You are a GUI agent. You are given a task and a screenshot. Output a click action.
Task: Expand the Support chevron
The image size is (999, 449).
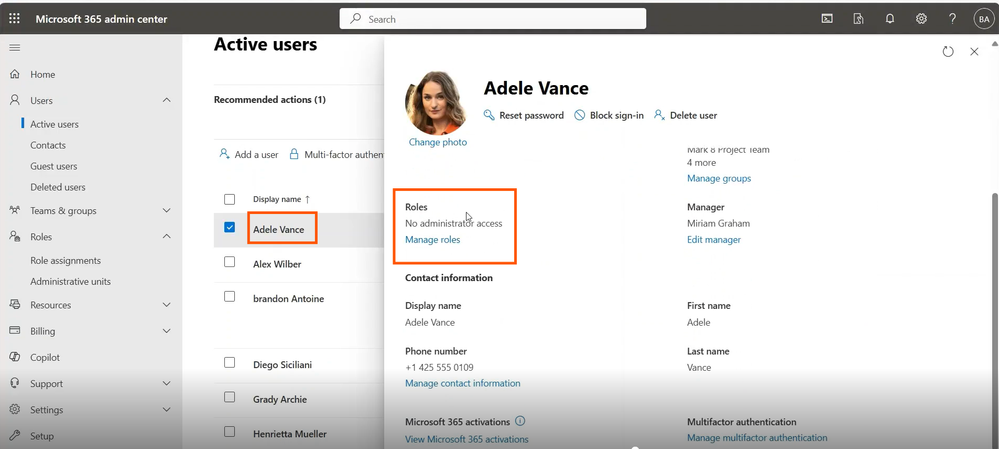tap(167, 383)
